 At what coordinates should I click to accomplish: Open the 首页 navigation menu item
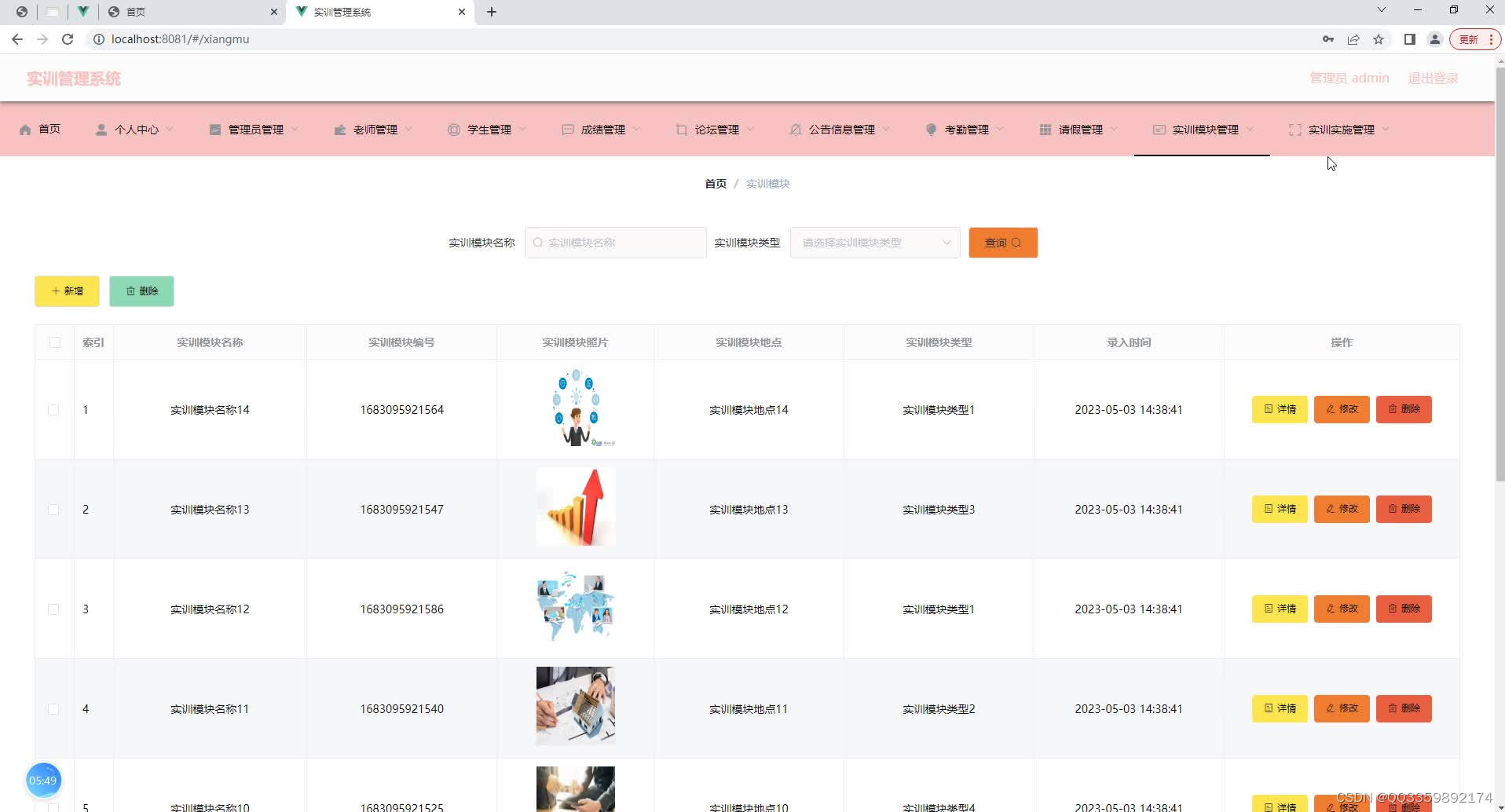(x=40, y=130)
